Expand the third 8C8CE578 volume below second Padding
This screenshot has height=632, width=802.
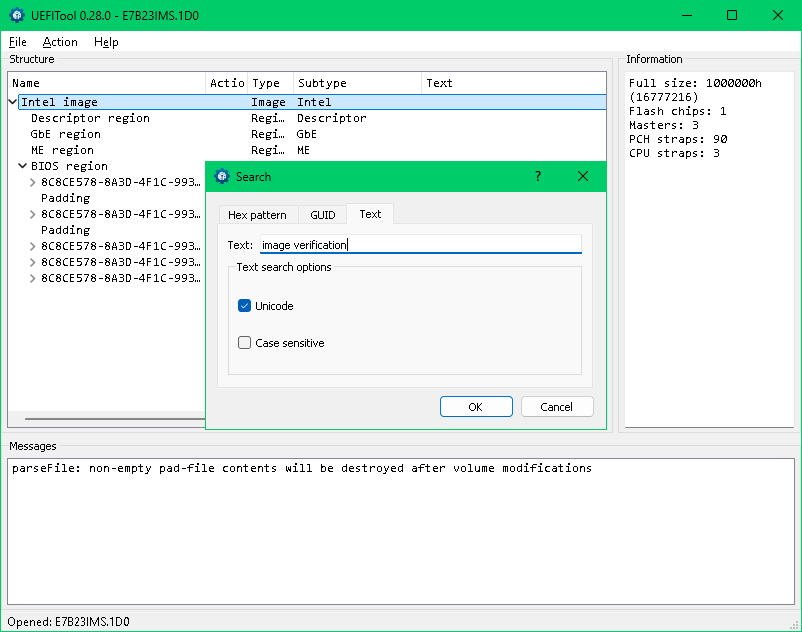point(33,246)
